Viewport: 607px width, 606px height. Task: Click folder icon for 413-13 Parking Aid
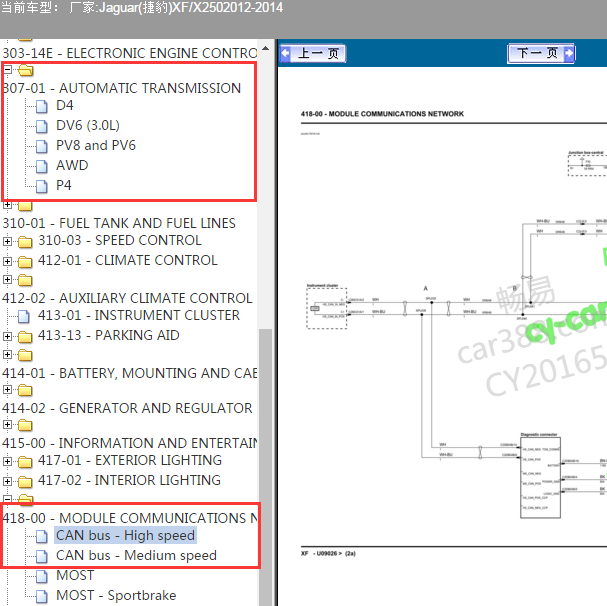click(x=25, y=337)
